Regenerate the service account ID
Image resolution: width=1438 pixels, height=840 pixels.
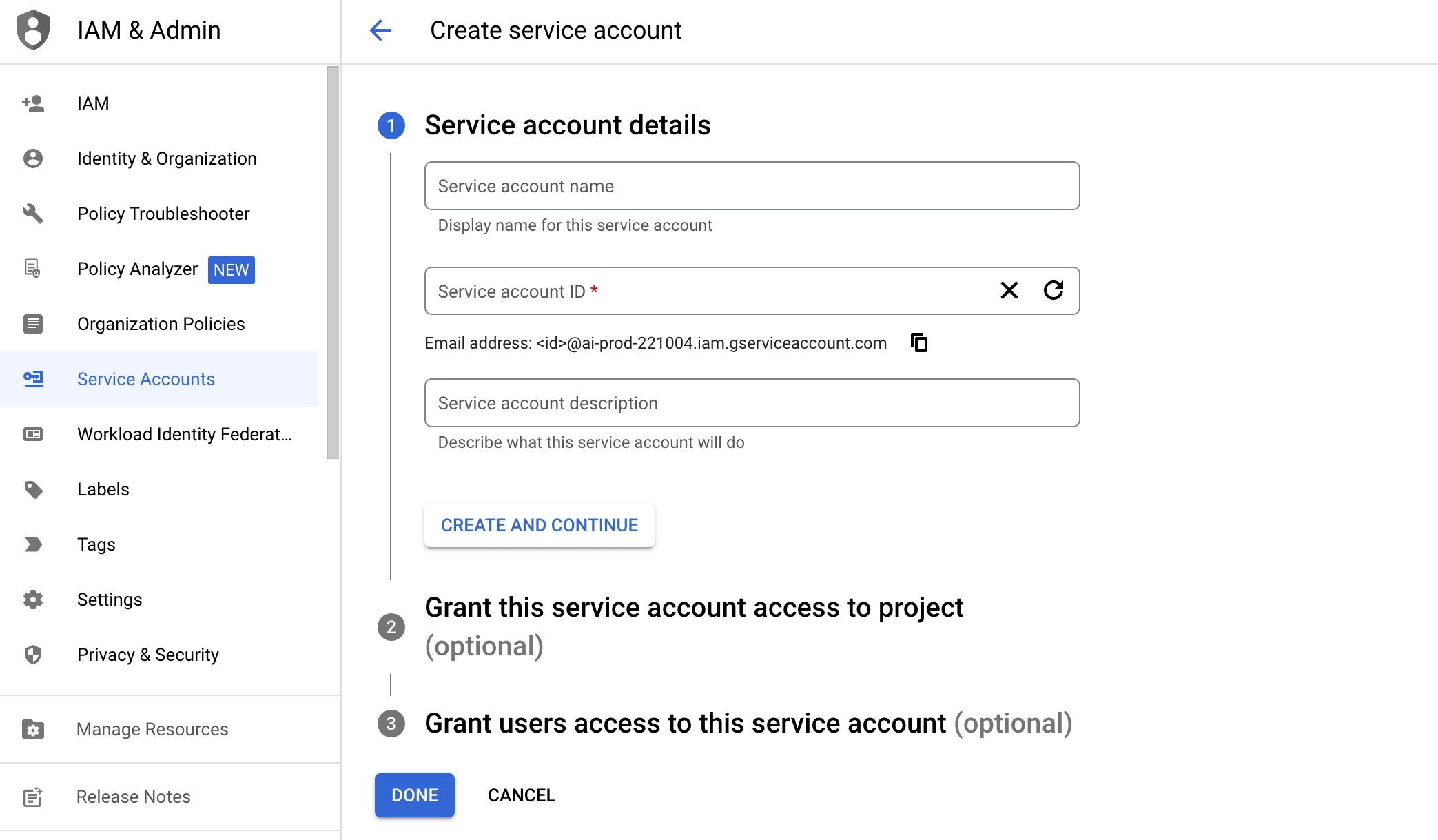1053,290
